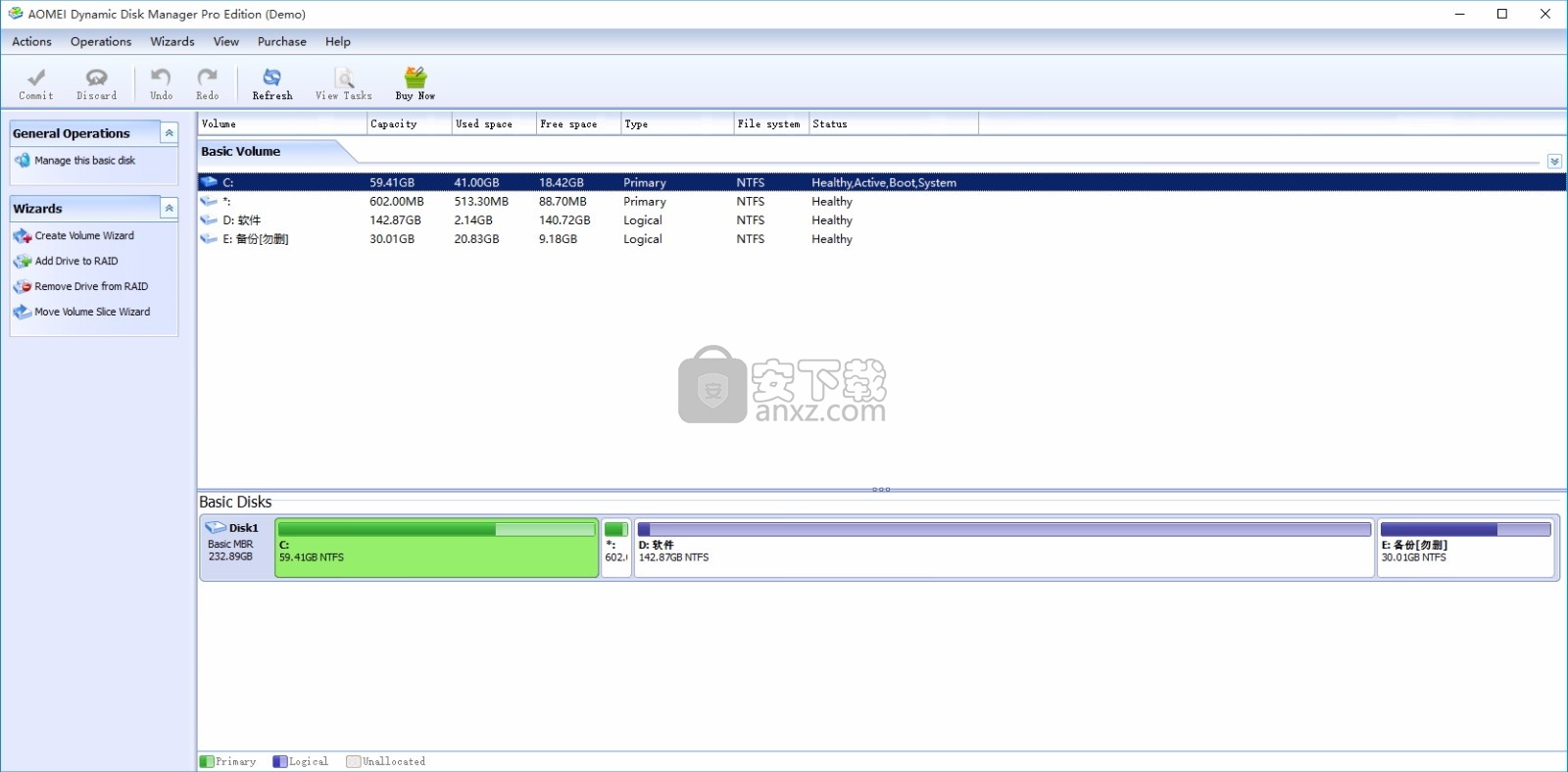Viewport: 1568px width, 772px height.
Task: Click the AOMEI app icon in title bar
Action: pyautogui.click(x=16, y=14)
